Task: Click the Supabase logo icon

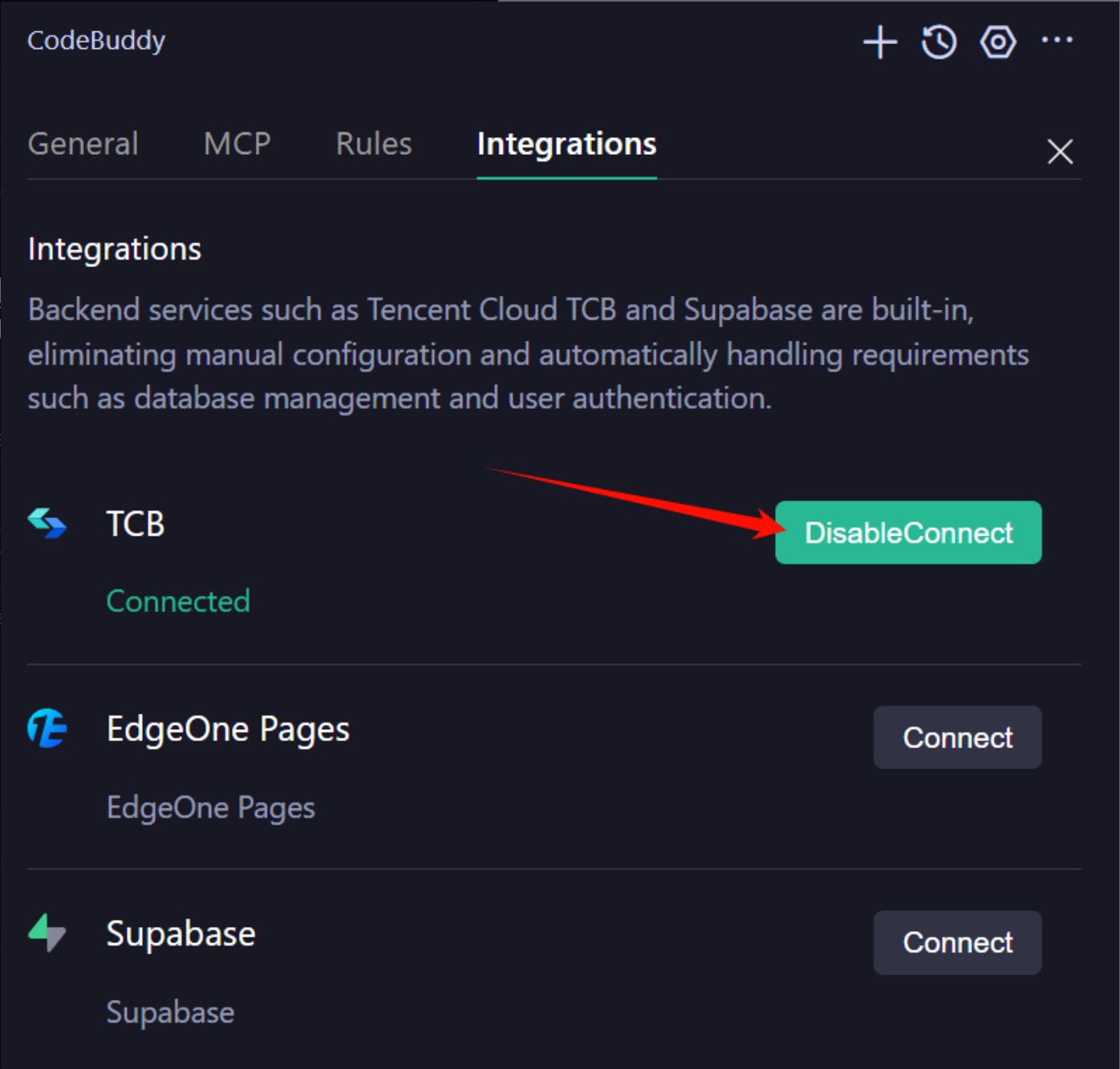Action: [x=47, y=933]
